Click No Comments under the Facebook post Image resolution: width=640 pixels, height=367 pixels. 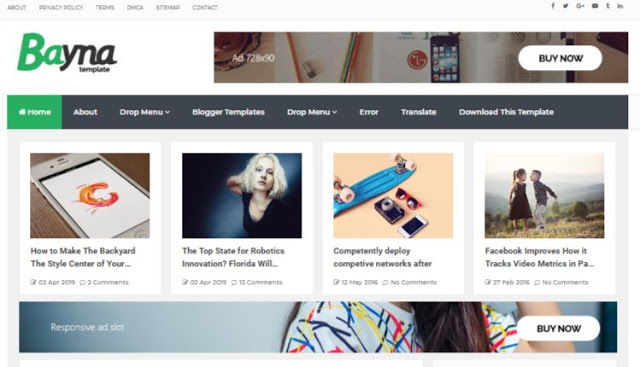click(561, 282)
